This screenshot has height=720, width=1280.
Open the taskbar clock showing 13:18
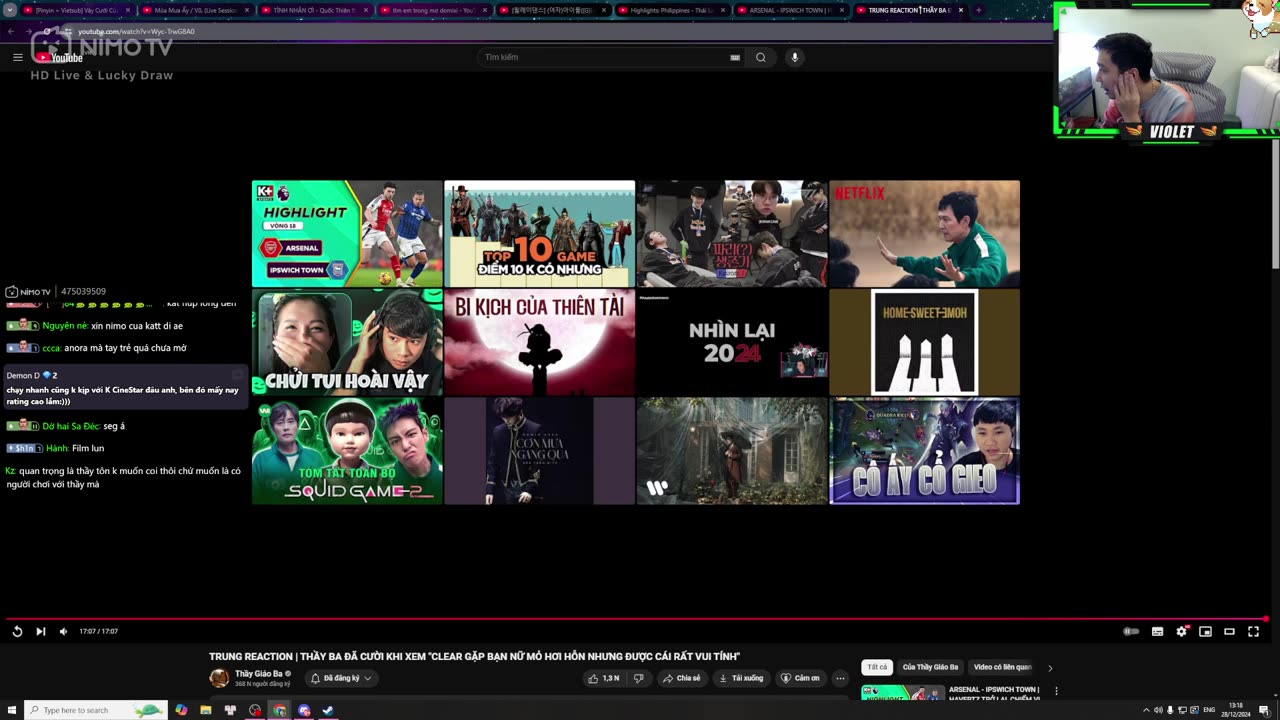1236,709
